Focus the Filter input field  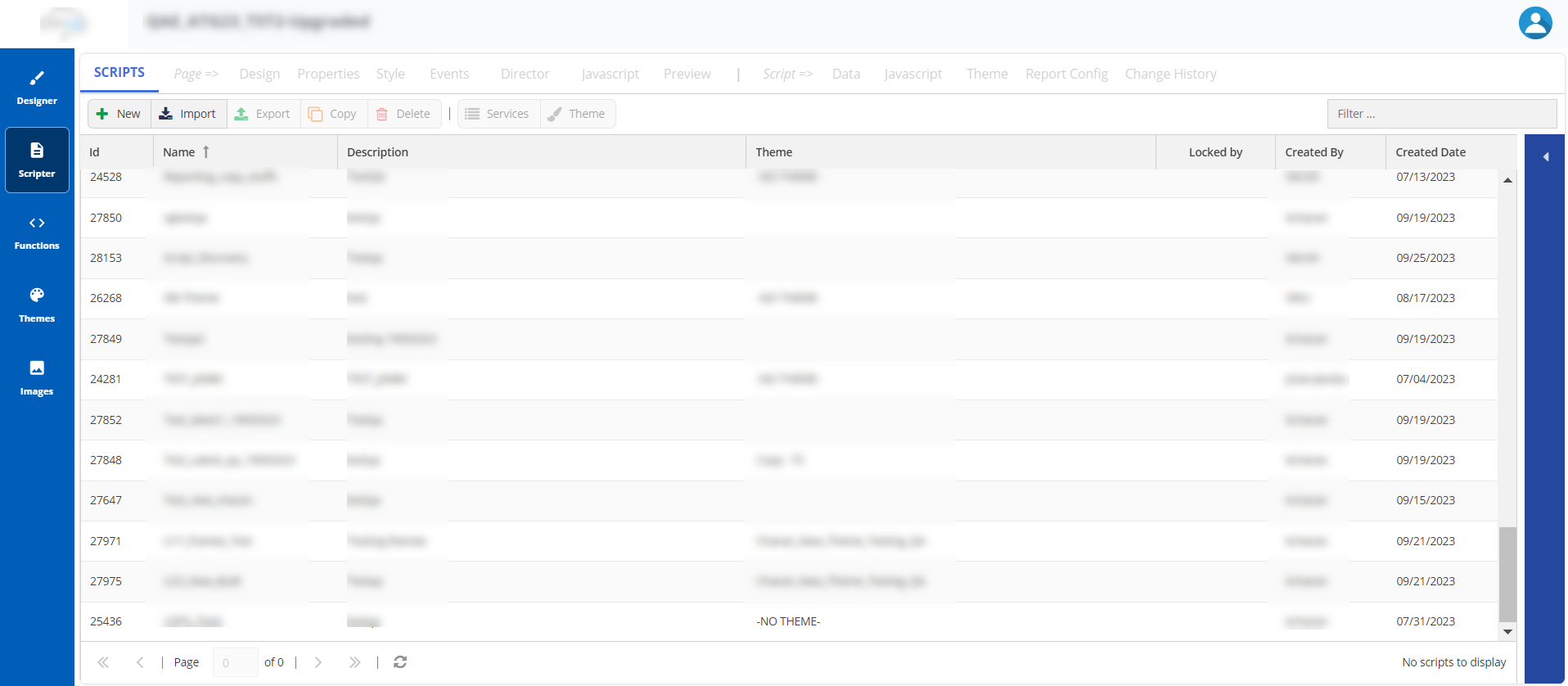[1442, 114]
